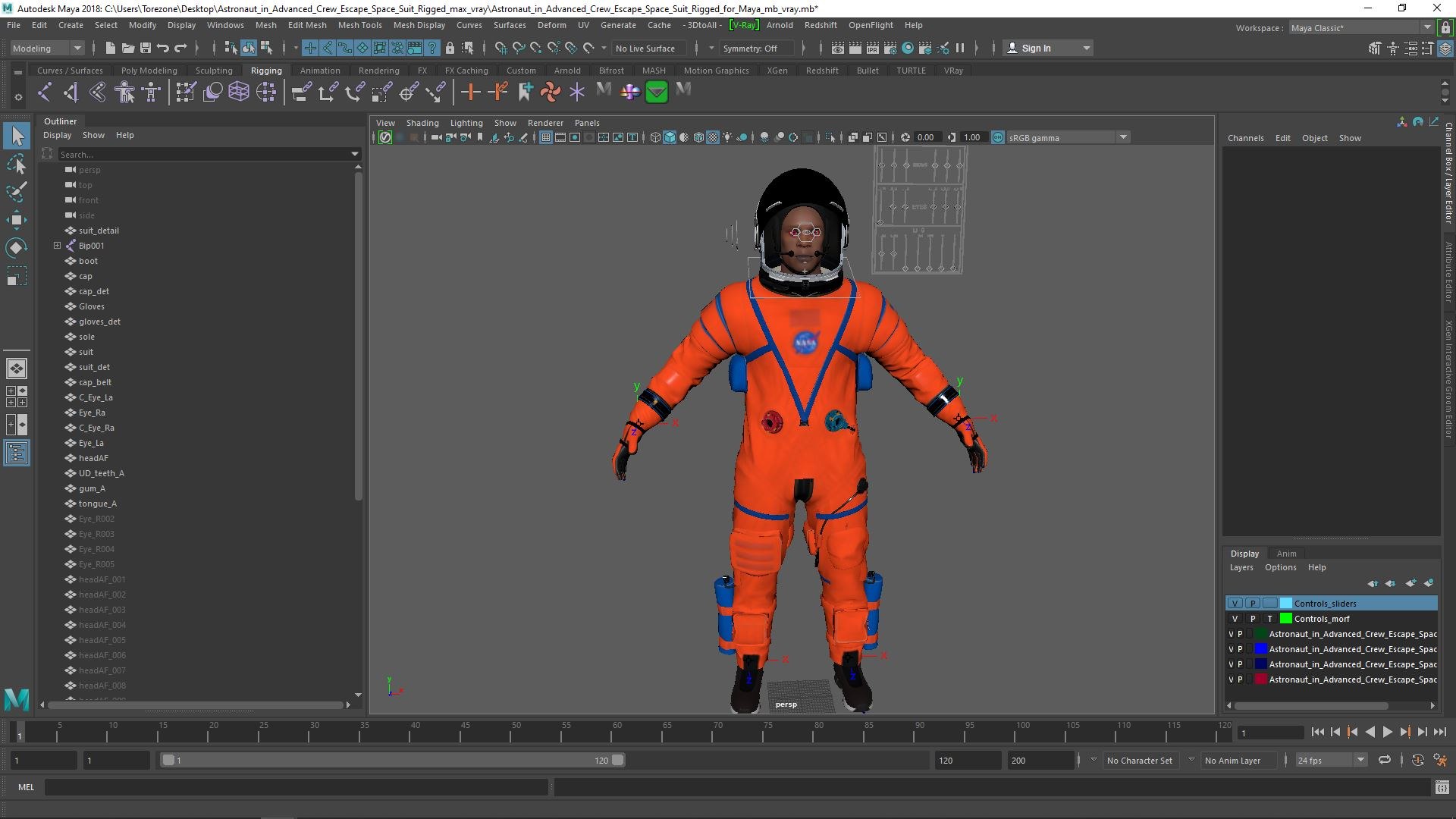Image resolution: width=1456 pixels, height=819 pixels.
Task: Switch to the Sculpting shelf tab
Action: (214, 71)
